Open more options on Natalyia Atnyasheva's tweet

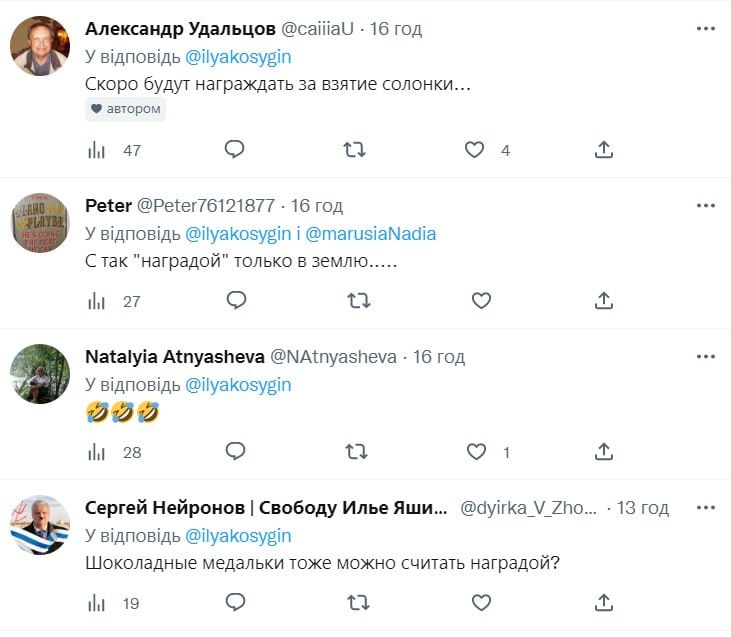tap(706, 357)
